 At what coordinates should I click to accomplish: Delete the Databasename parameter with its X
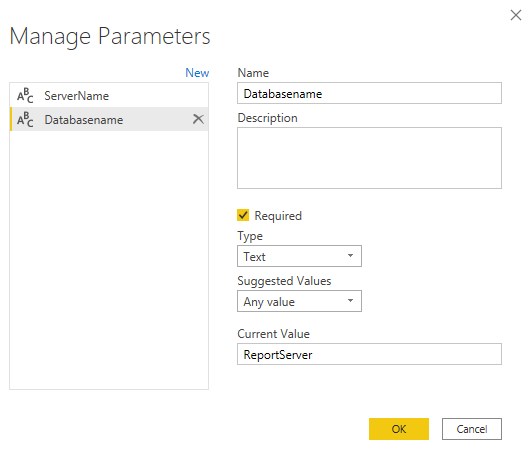pos(198,119)
